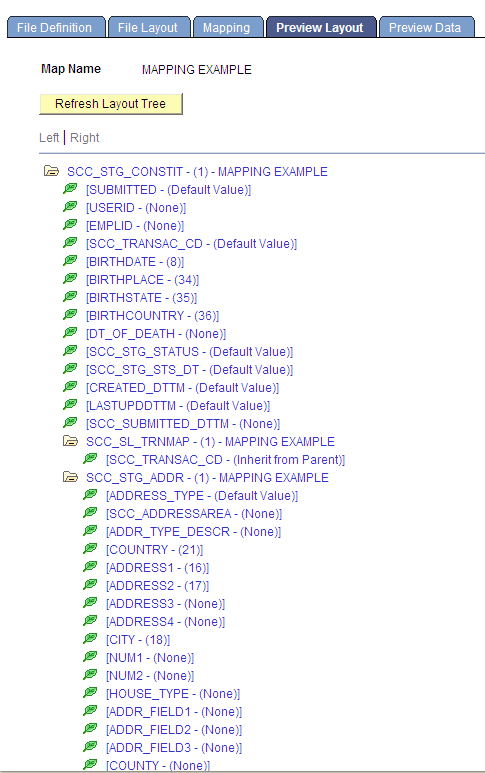Click the leaf icon beside CITY
The width and height of the screenshot is (485, 773).
click(90, 638)
